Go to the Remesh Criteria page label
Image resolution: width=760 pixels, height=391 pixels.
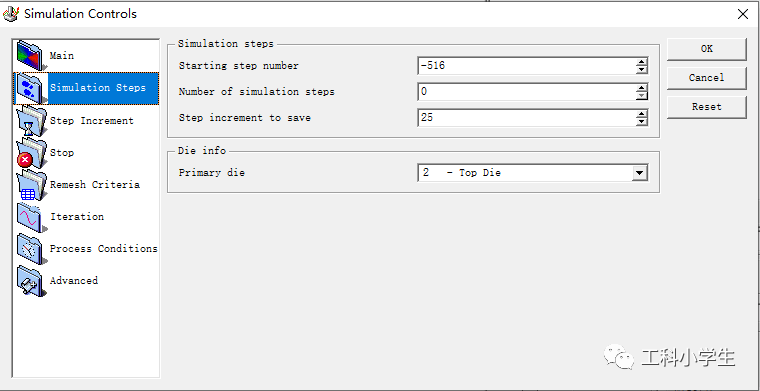[95, 185]
